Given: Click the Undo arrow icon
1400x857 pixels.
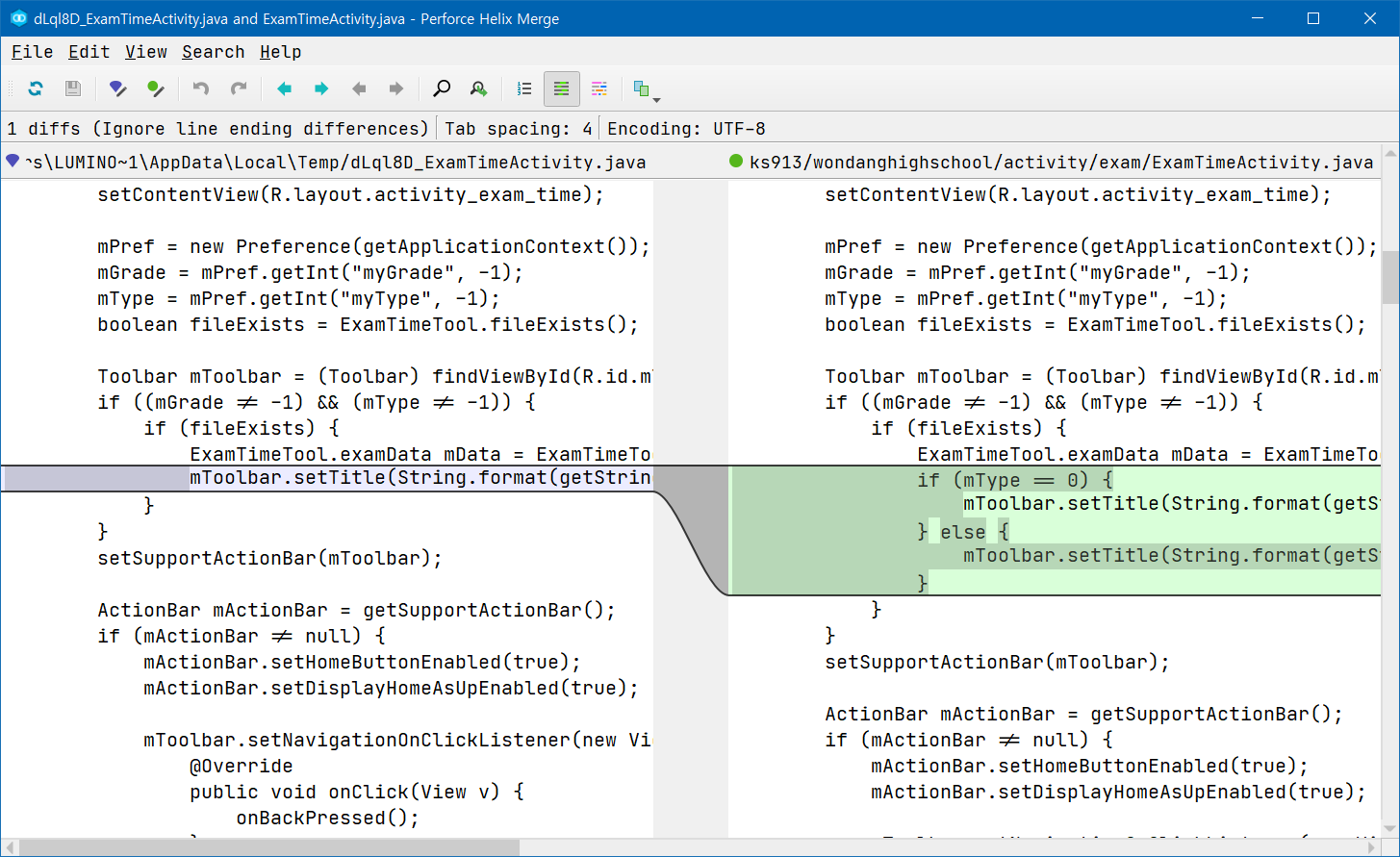Looking at the screenshot, I should (x=200, y=88).
